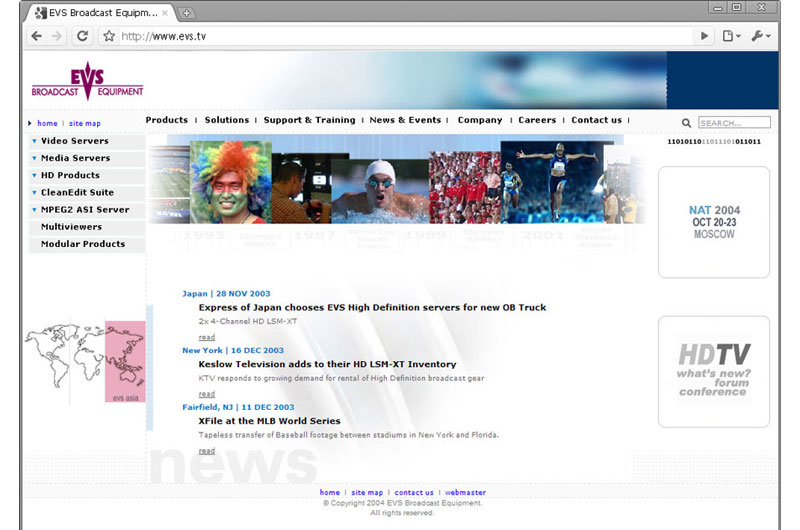The image size is (800, 530).
Task: Click the red crowd photo
Action: pyautogui.click(x=465, y=187)
